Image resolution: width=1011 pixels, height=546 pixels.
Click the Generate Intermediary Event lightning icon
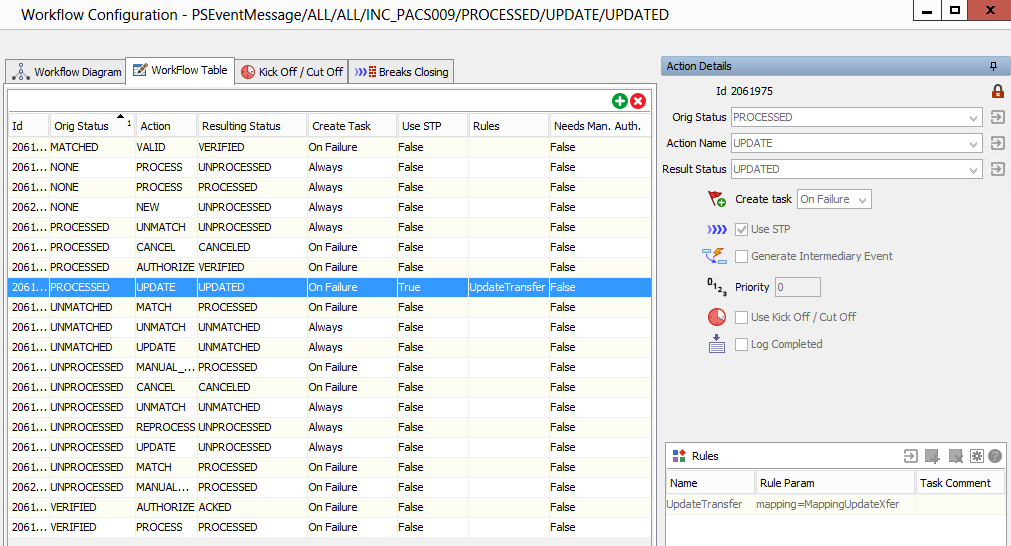pos(714,256)
